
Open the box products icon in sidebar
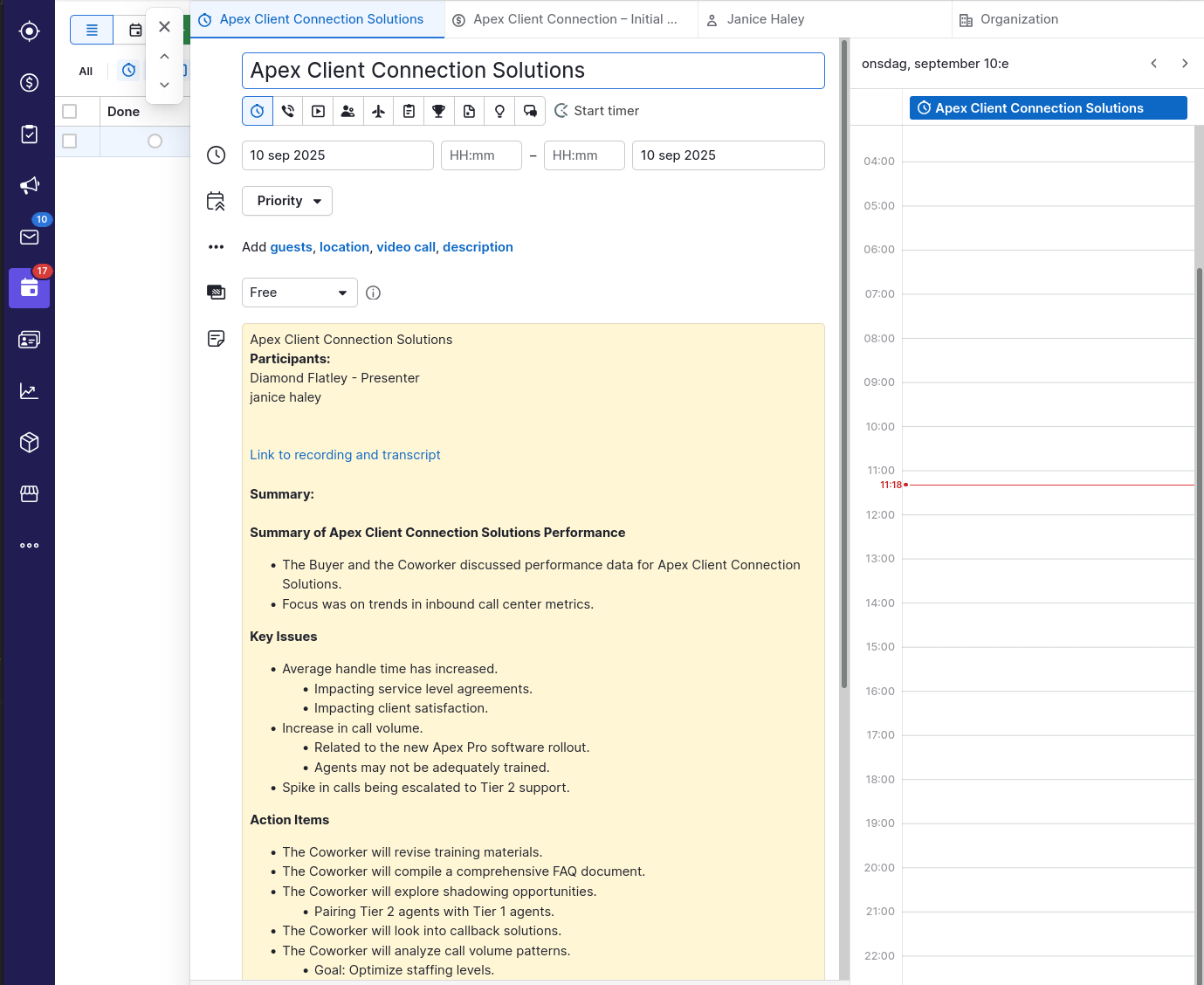(29, 443)
